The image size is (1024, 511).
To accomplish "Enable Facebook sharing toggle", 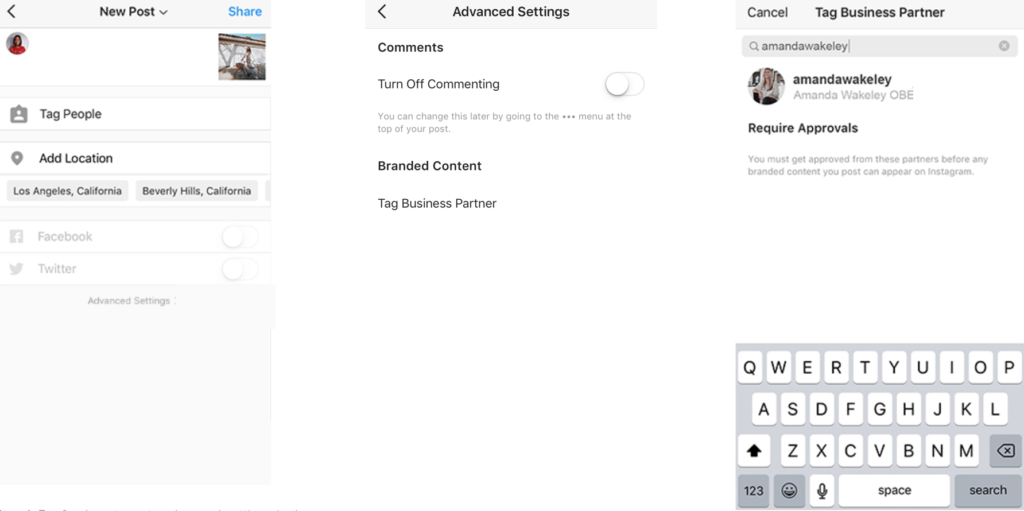I will pos(239,237).
